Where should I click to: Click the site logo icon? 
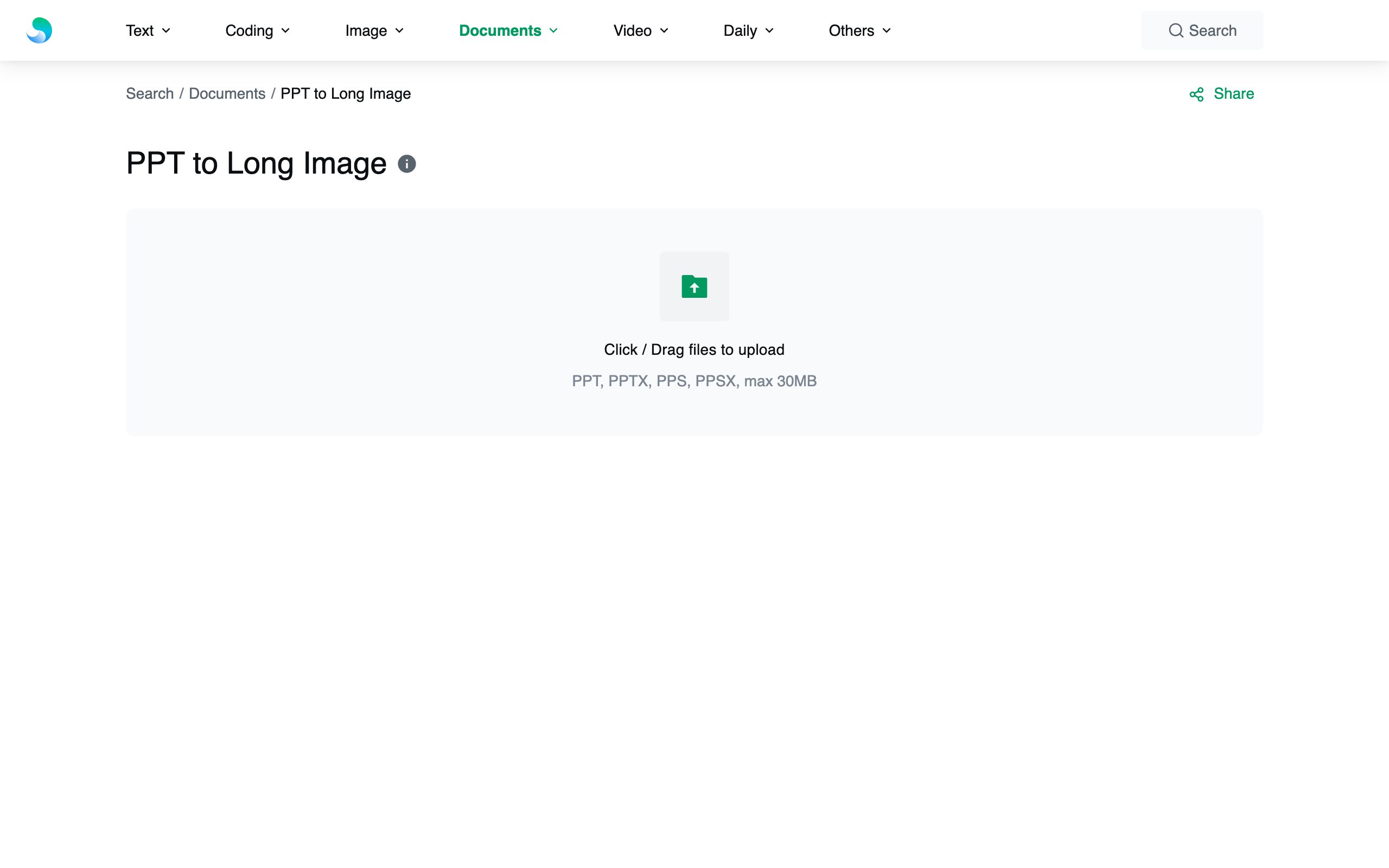[39, 30]
